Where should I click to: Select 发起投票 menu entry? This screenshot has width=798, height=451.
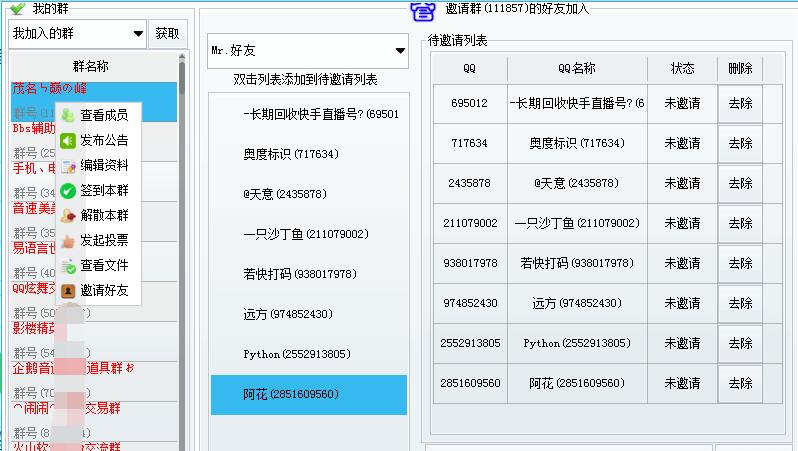coord(98,241)
